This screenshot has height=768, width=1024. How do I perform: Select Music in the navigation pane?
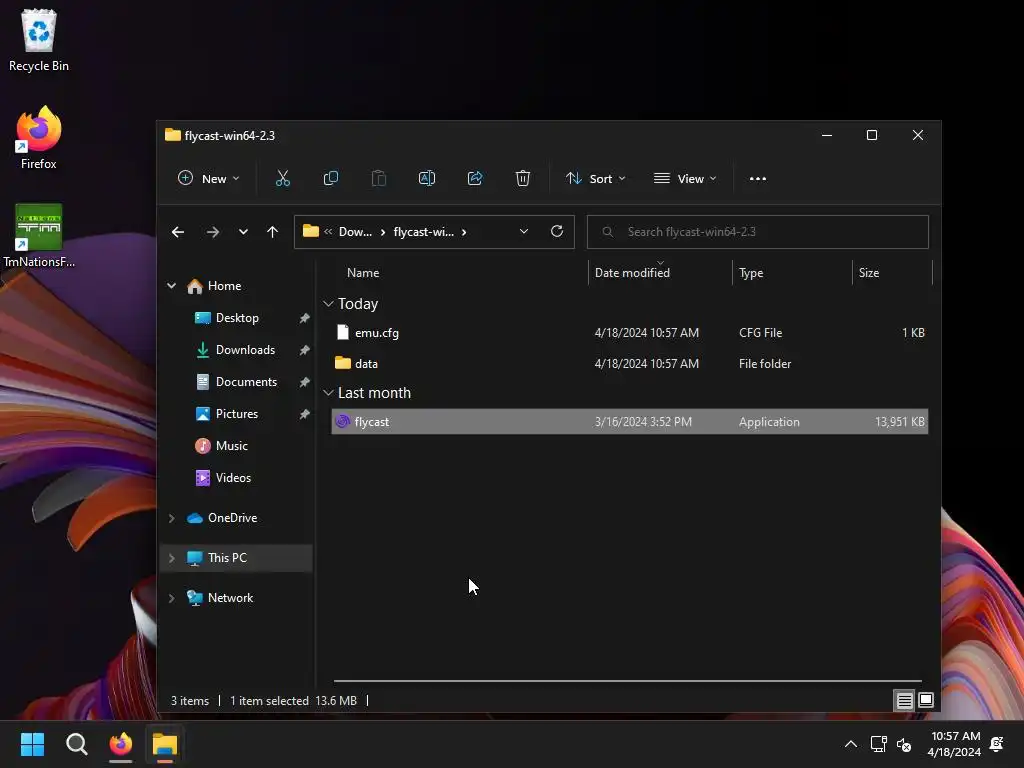(x=231, y=445)
